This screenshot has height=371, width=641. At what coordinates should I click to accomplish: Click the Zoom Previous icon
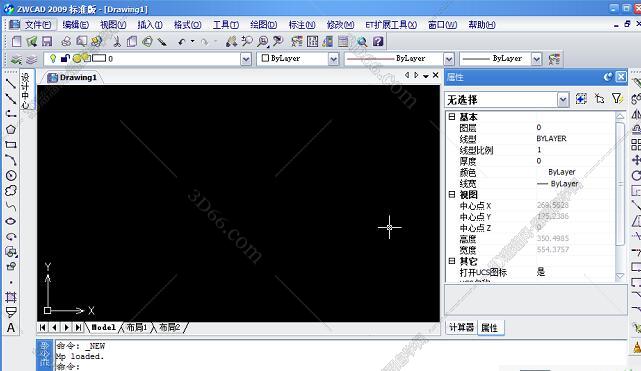pyautogui.click(x=278, y=42)
